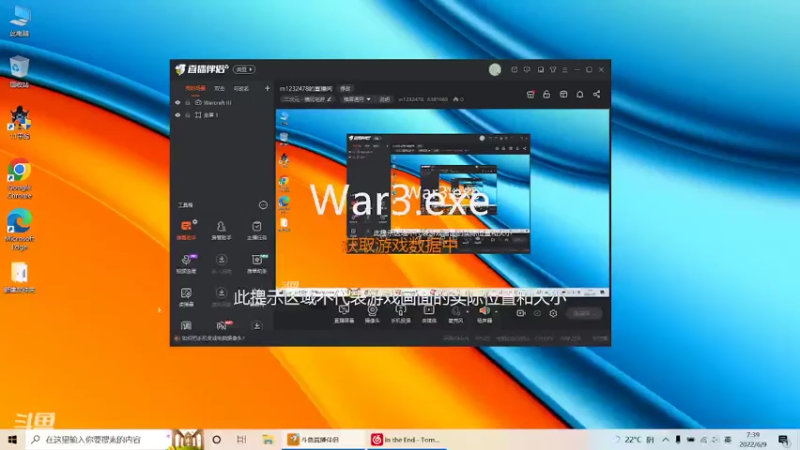Toggle the unlock padlock icon in the top bar

click(x=546, y=94)
